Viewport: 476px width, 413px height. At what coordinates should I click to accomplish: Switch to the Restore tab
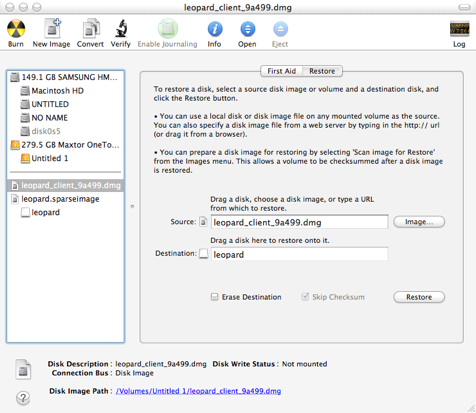pyautogui.click(x=322, y=71)
